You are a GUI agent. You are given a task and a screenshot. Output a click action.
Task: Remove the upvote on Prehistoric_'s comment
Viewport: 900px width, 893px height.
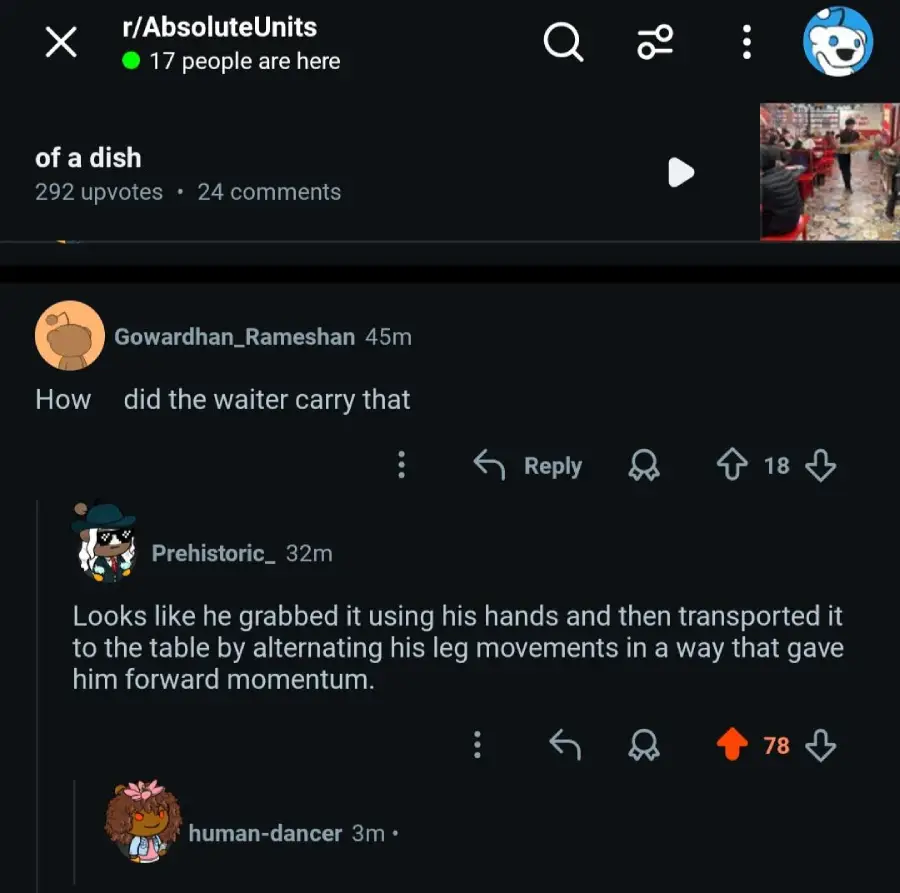[734, 744]
